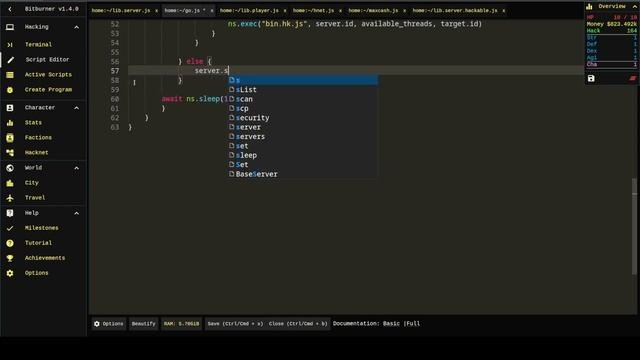Viewport: 640px width, 360px height.
Task: Switch to home:~/maxcash.js tab
Action: click(373, 11)
